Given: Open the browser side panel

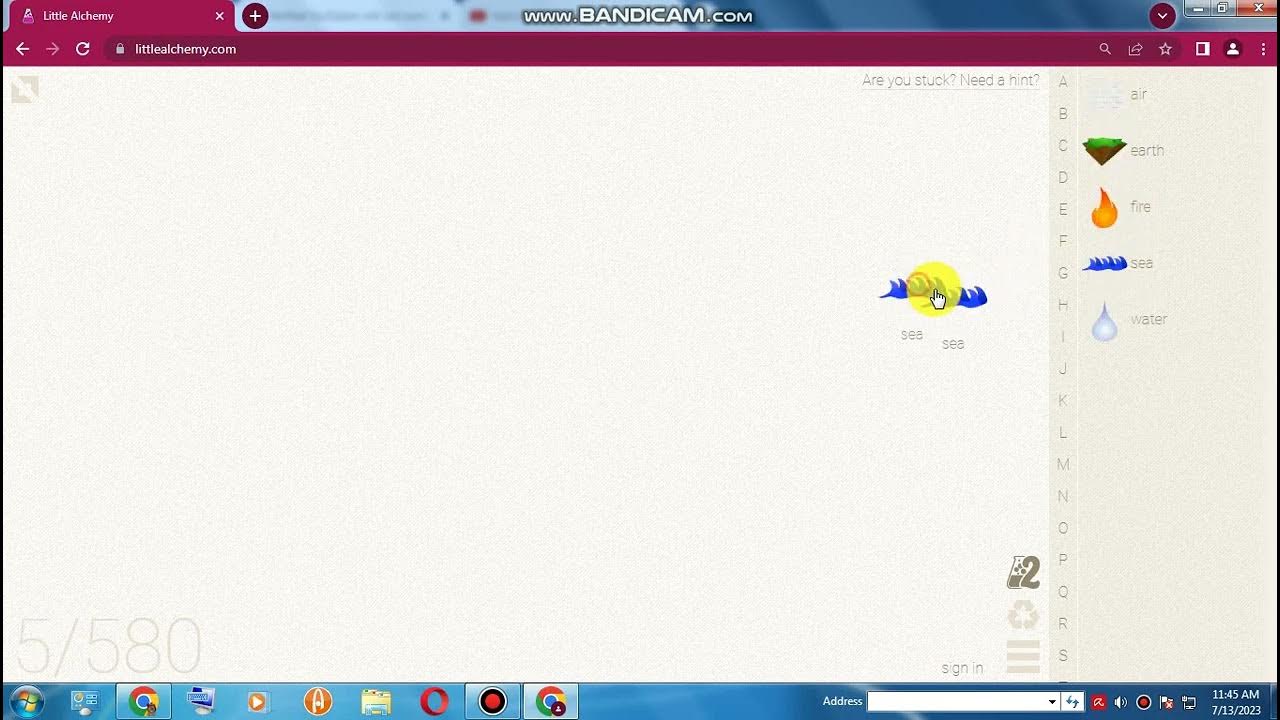Looking at the screenshot, I should 1203,49.
